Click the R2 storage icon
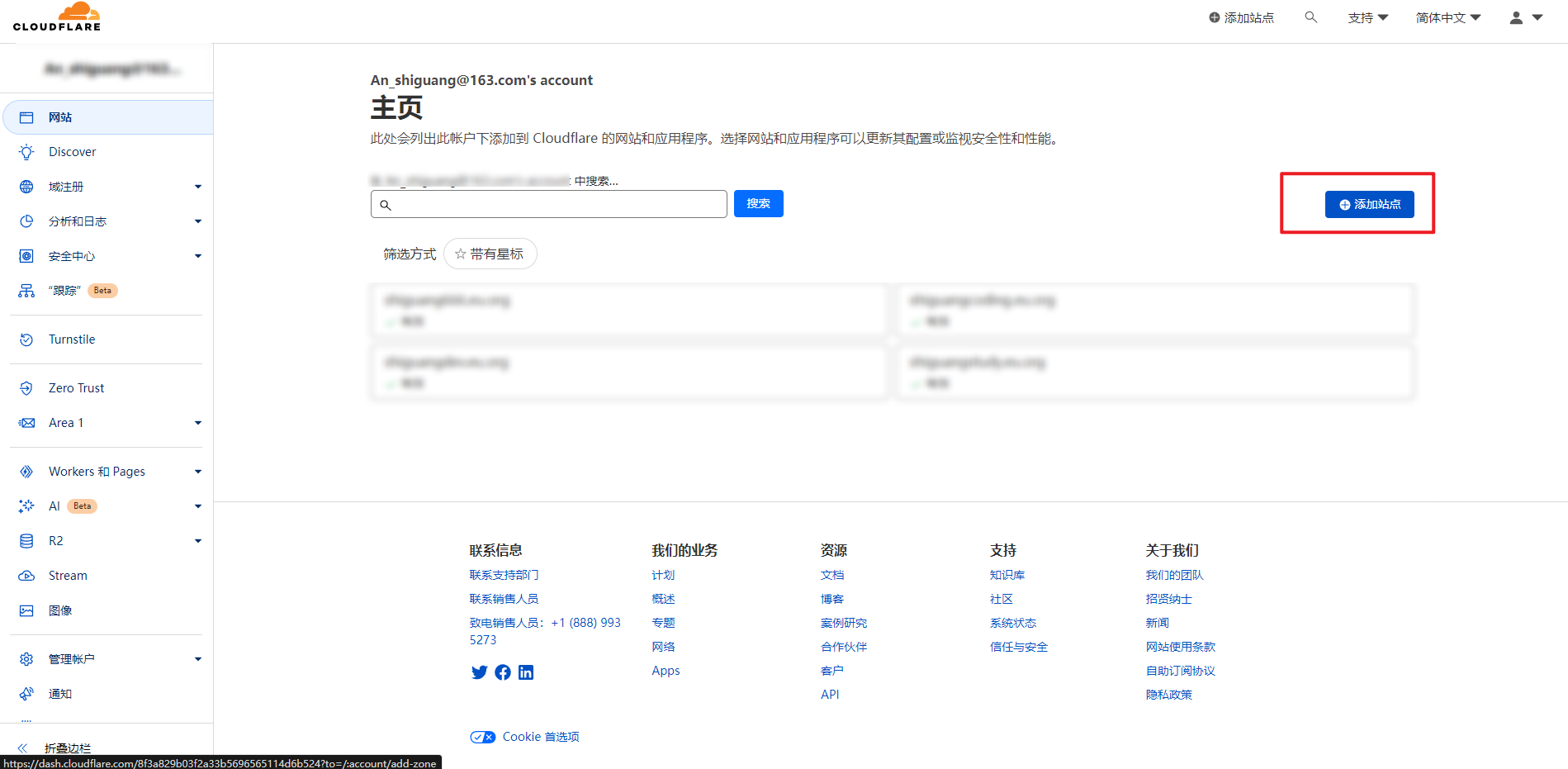This screenshot has height=769, width=1568. (26, 541)
